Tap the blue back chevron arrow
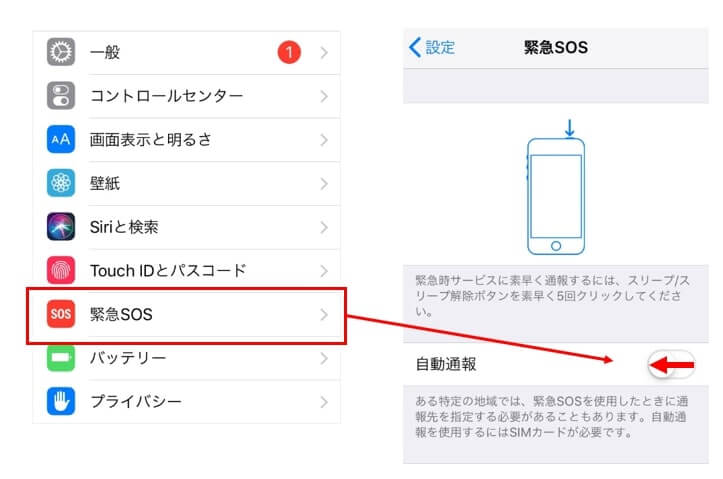The width and height of the screenshot is (723, 479). coord(415,47)
